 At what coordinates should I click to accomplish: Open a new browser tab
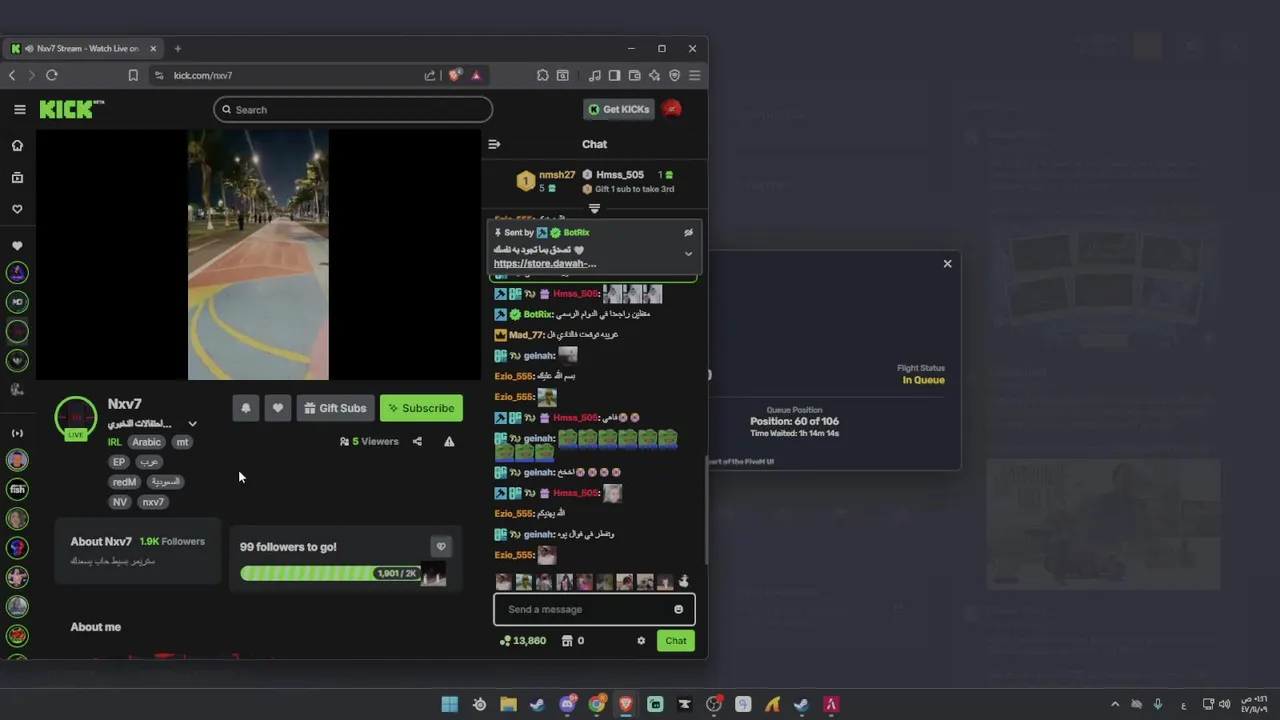tap(177, 48)
